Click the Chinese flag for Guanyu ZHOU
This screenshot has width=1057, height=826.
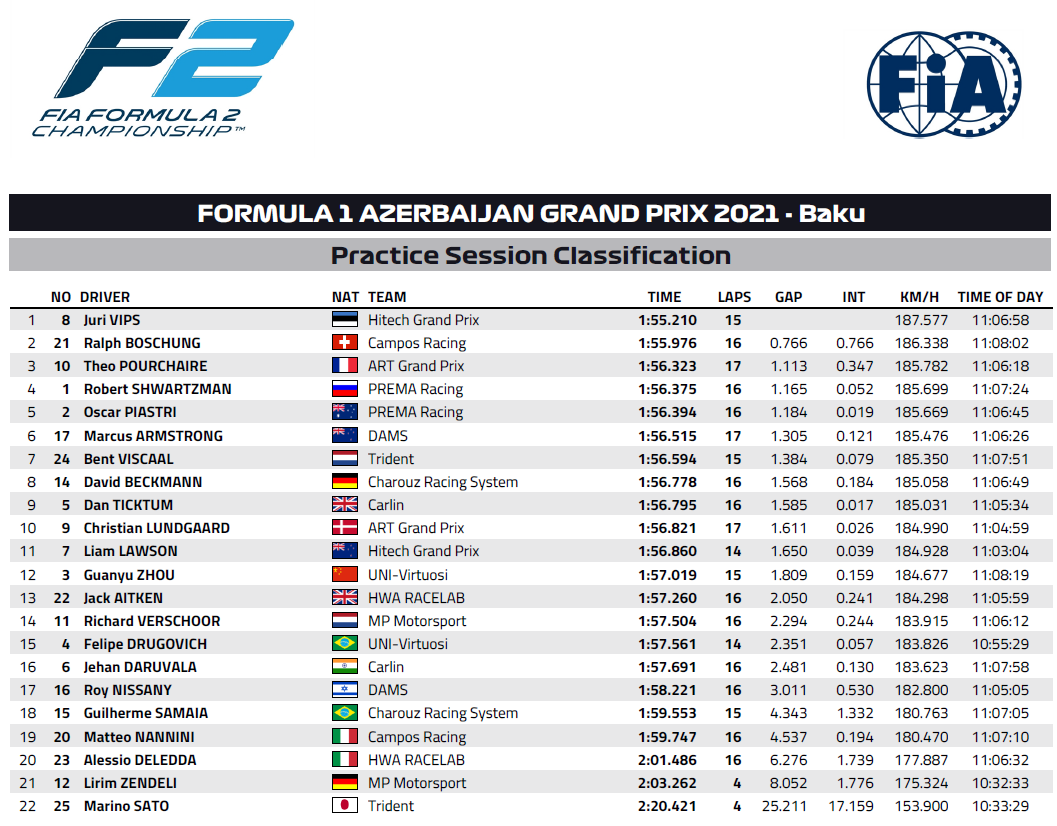tap(344, 574)
